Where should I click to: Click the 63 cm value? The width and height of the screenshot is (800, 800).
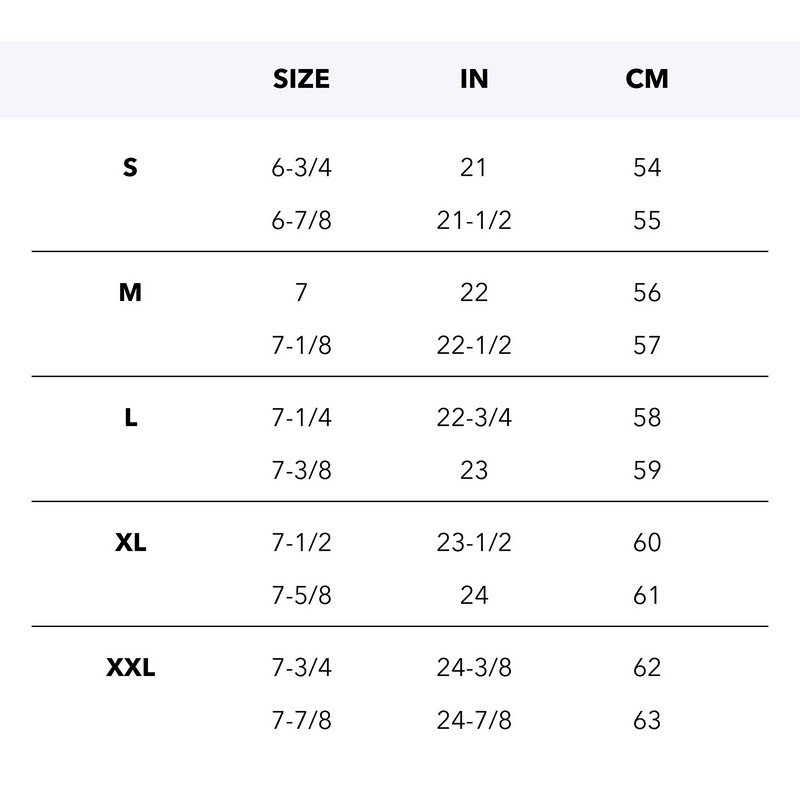pyautogui.click(x=647, y=721)
